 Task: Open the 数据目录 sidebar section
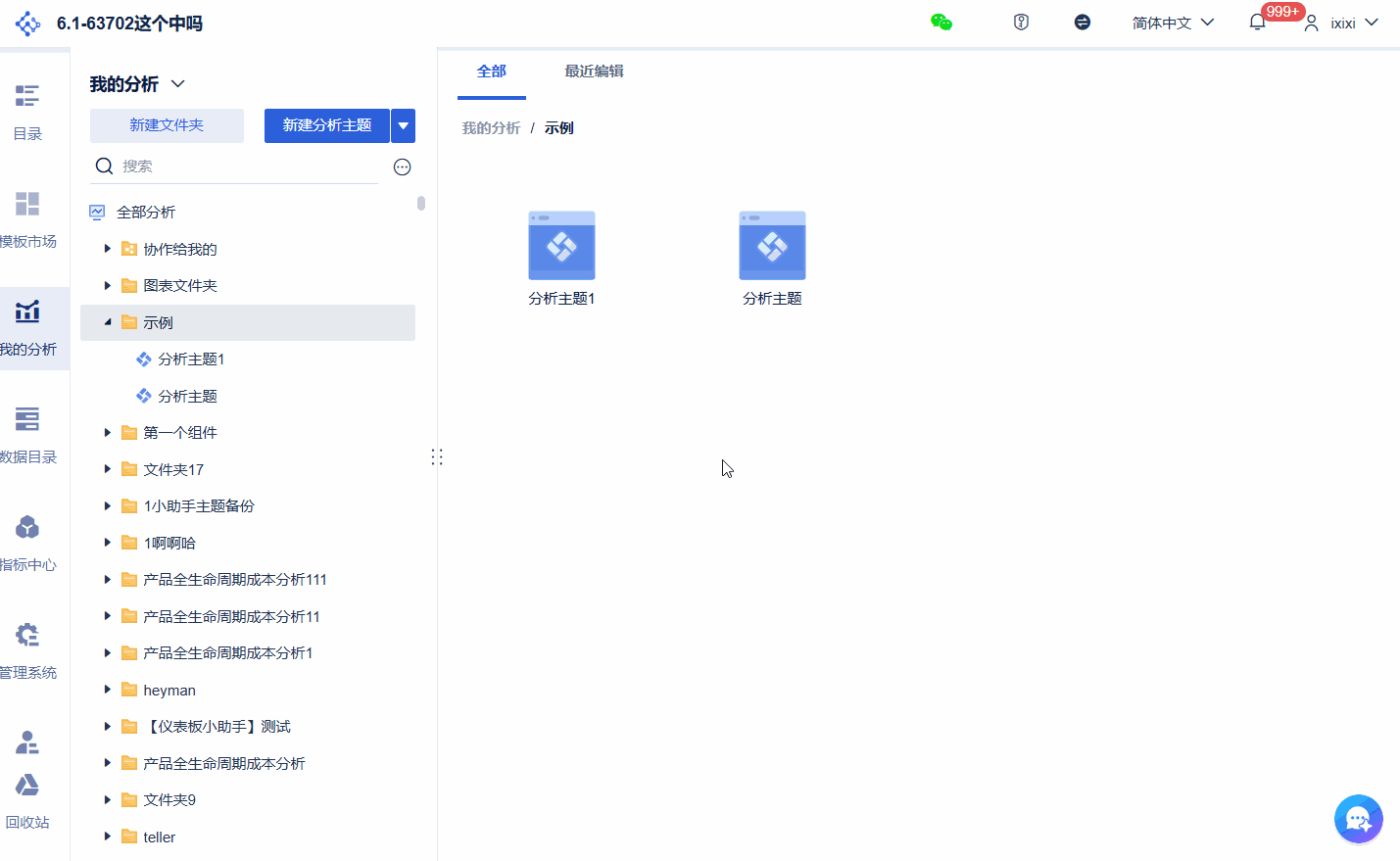27,435
